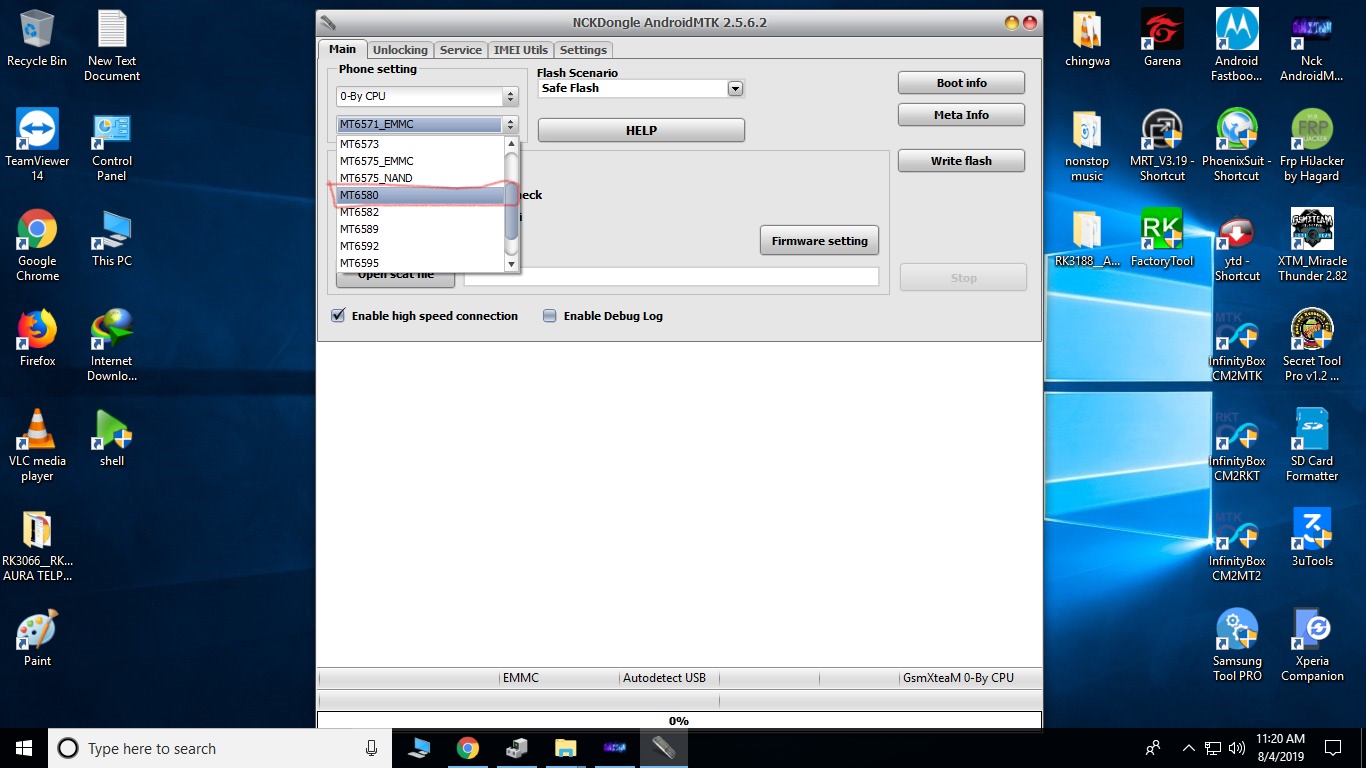Screen dimensions: 1366x768
Task: Open chingwa folder on desktop
Action: pos(1087,38)
